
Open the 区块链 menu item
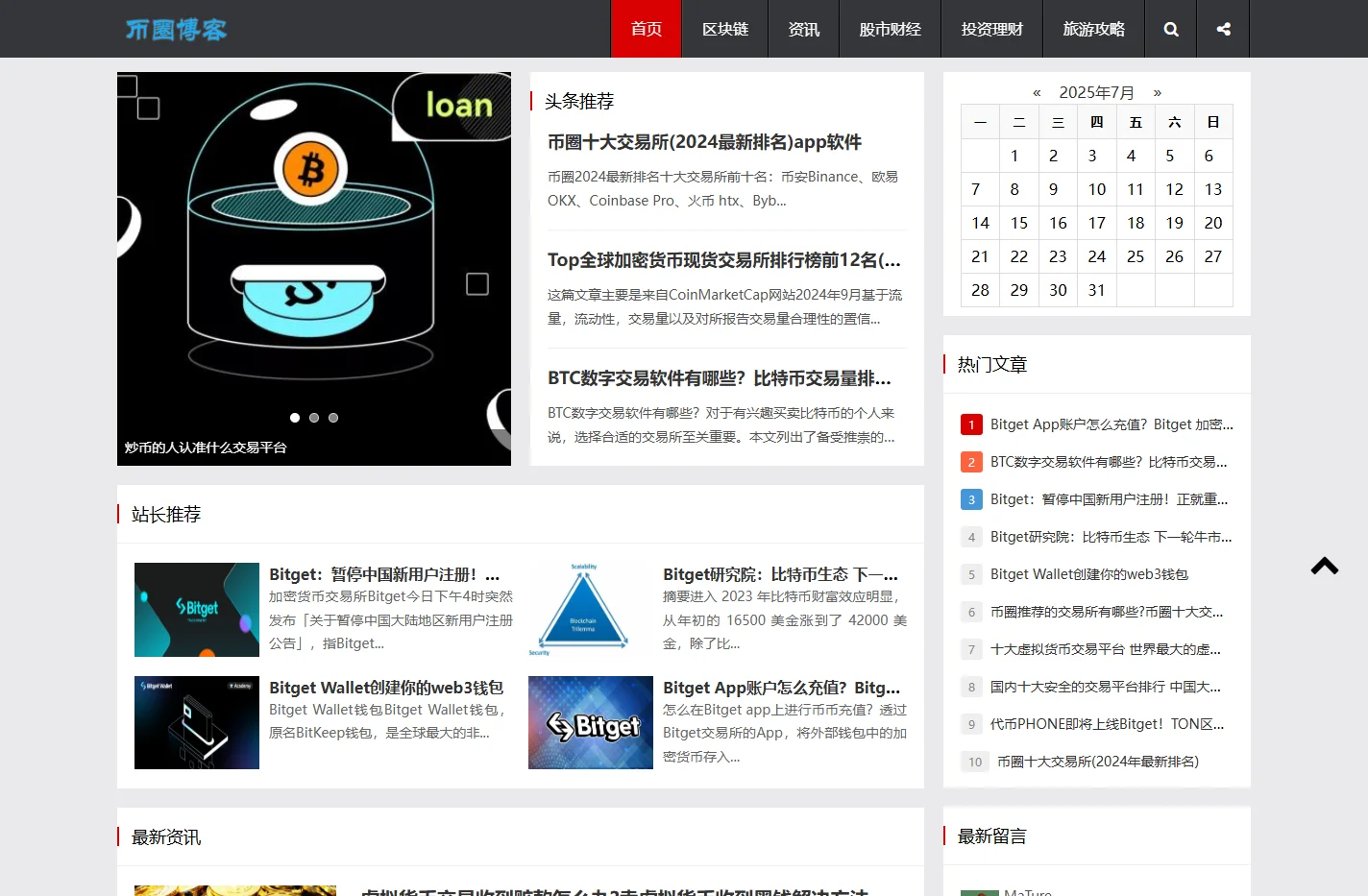[725, 29]
